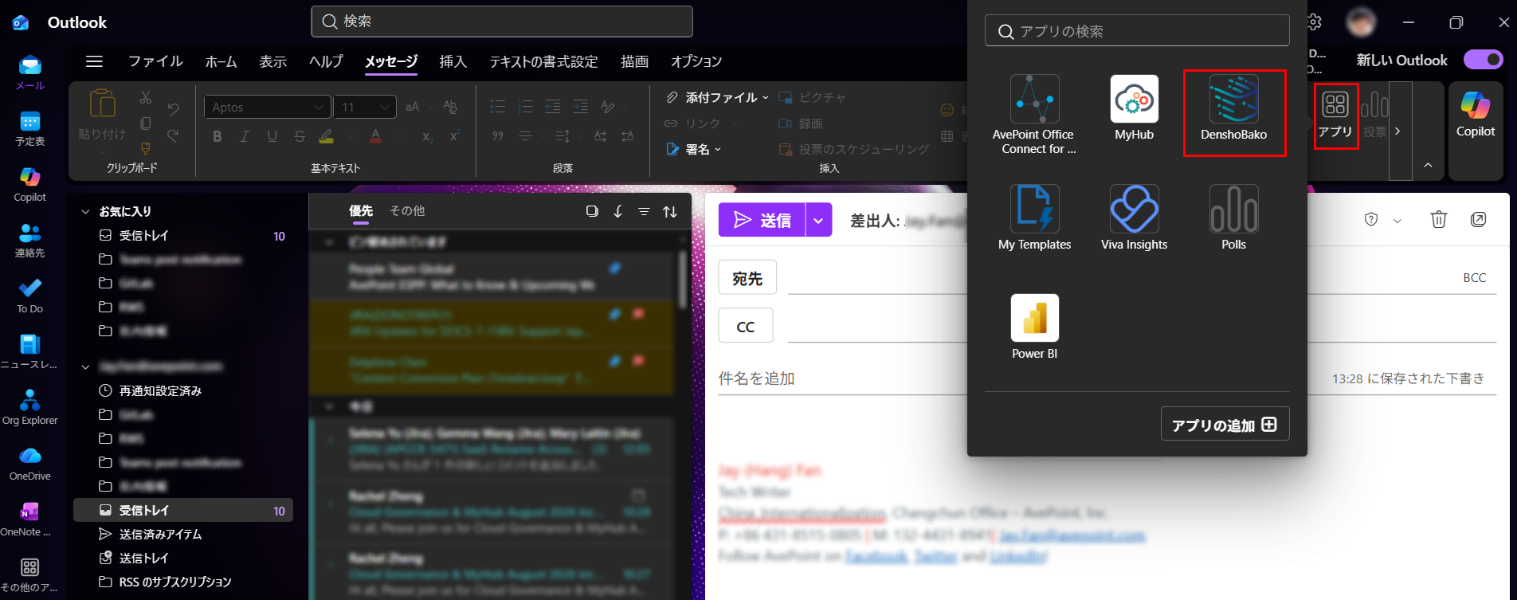This screenshot has width=1517, height=603.
Task: Apply the red font color
Action: point(376,136)
